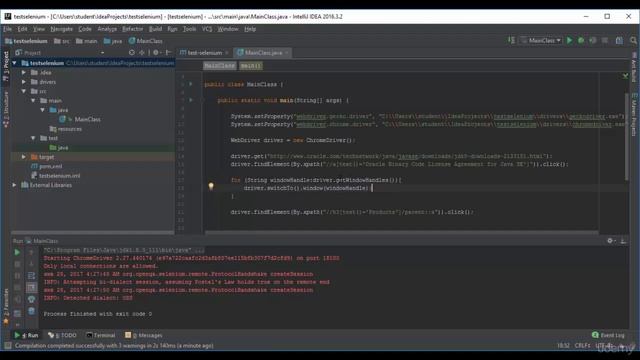This screenshot has width=640, height=360.
Task: Toggle tool window buttons at bottom-left corner
Action: pos(7,346)
